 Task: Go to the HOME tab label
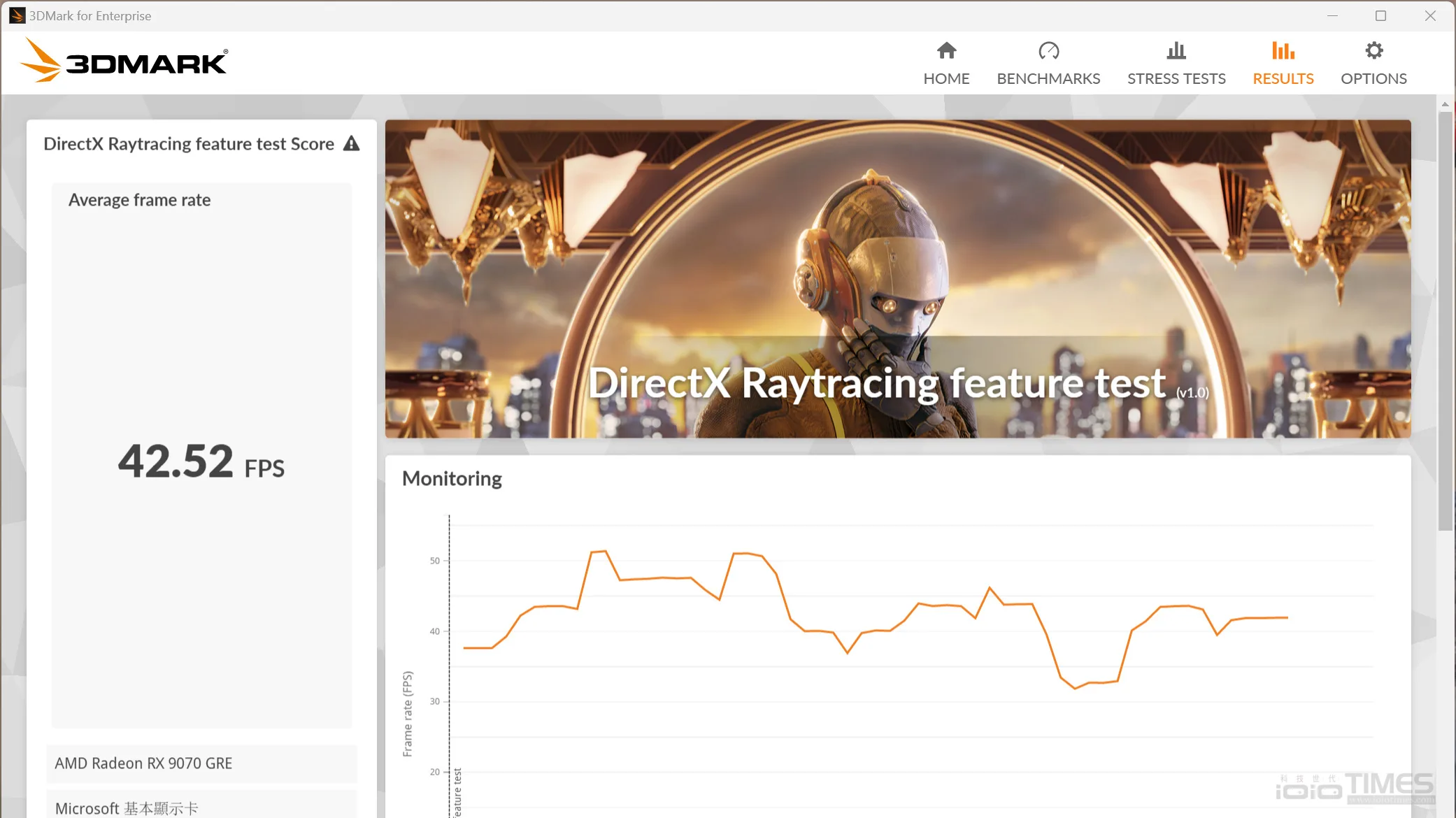click(x=946, y=78)
